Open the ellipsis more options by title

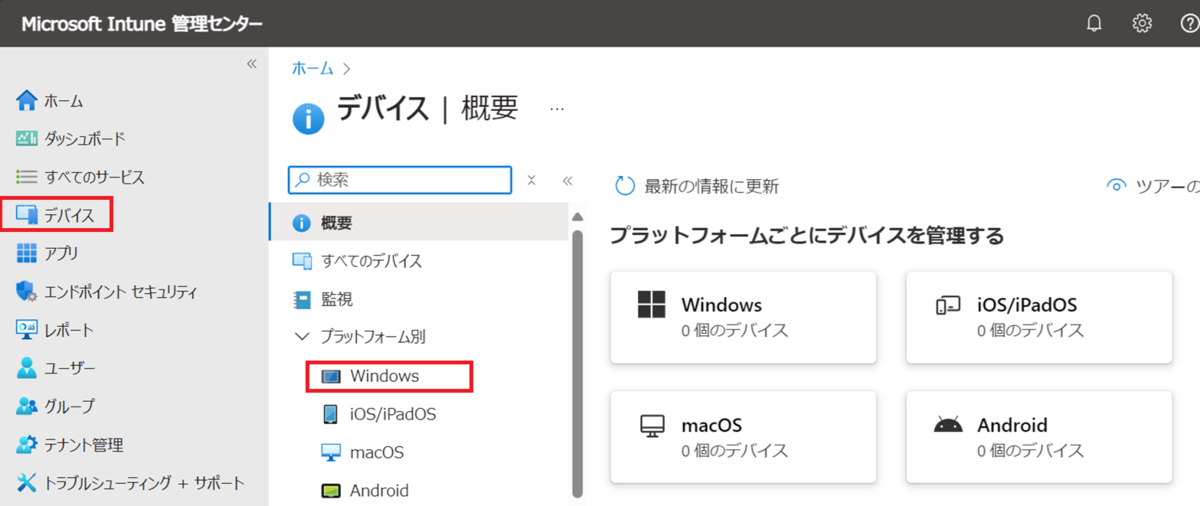[x=557, y=108]
